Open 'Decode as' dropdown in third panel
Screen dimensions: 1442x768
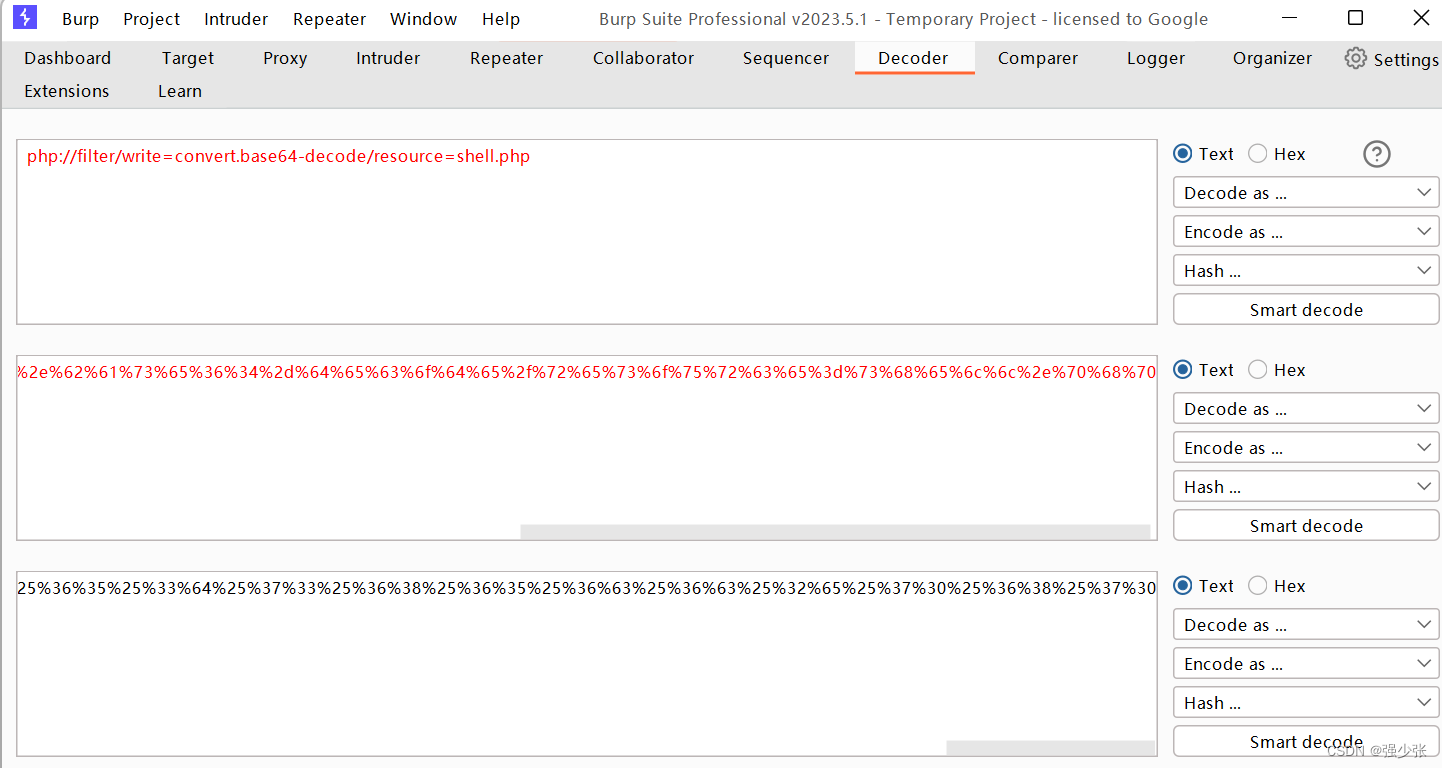[x=1306, y=625]
